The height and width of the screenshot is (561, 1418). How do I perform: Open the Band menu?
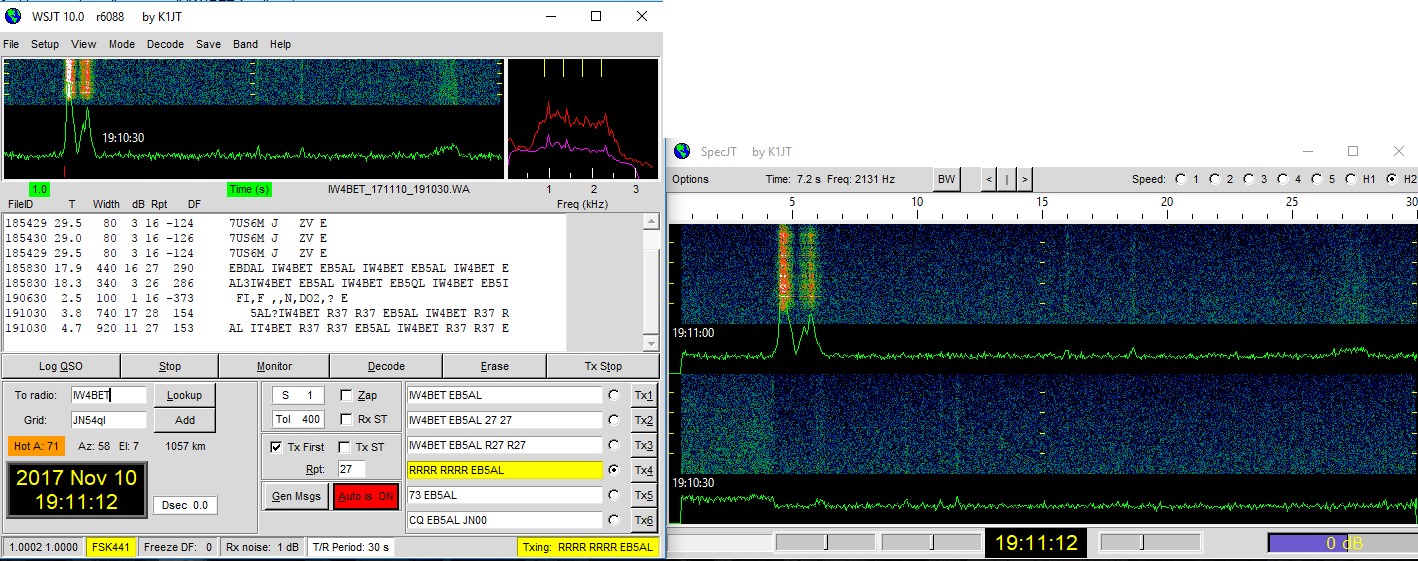245,44
